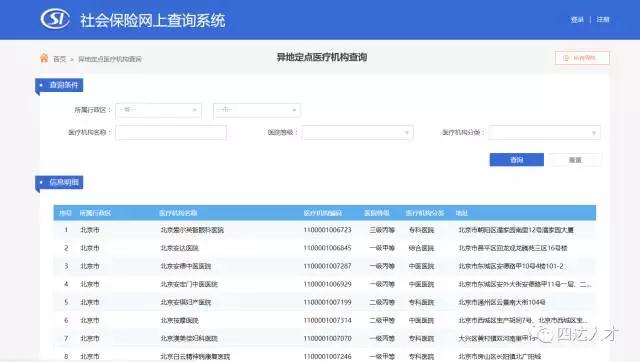
Task: Select the 信息明细 section tab
Action: click(60, 182)
